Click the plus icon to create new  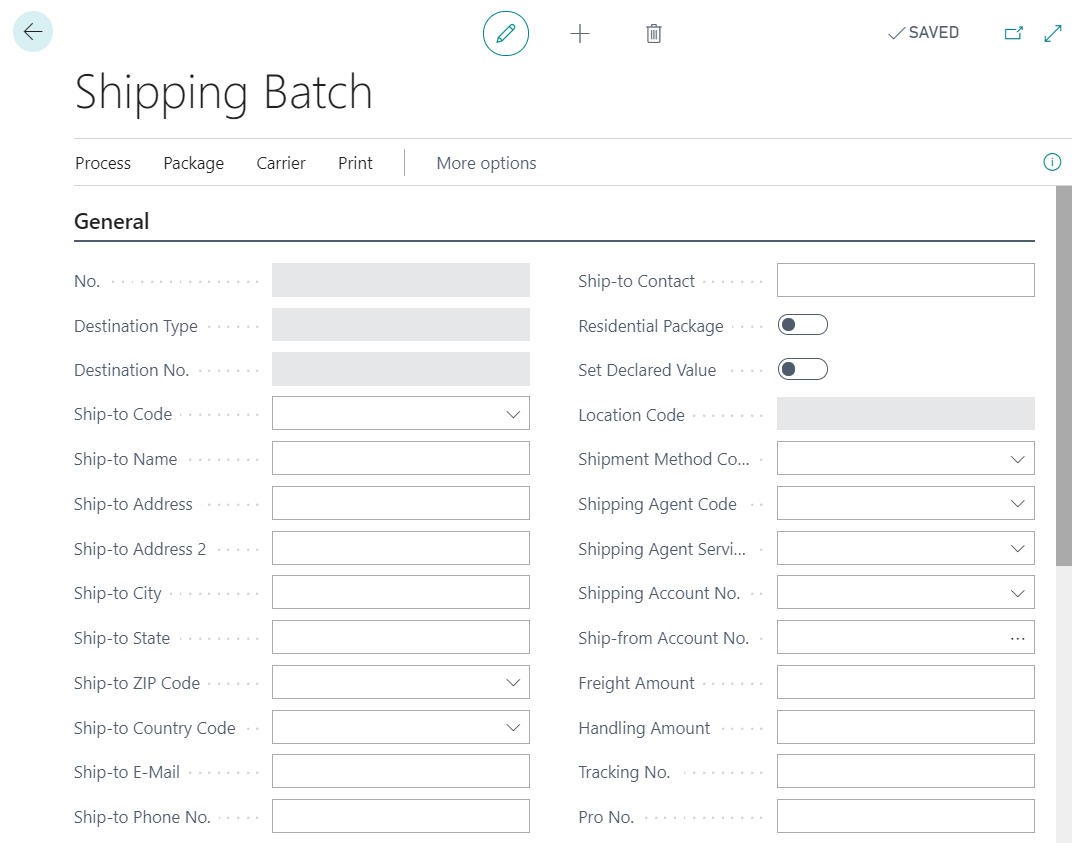[580, 33]
